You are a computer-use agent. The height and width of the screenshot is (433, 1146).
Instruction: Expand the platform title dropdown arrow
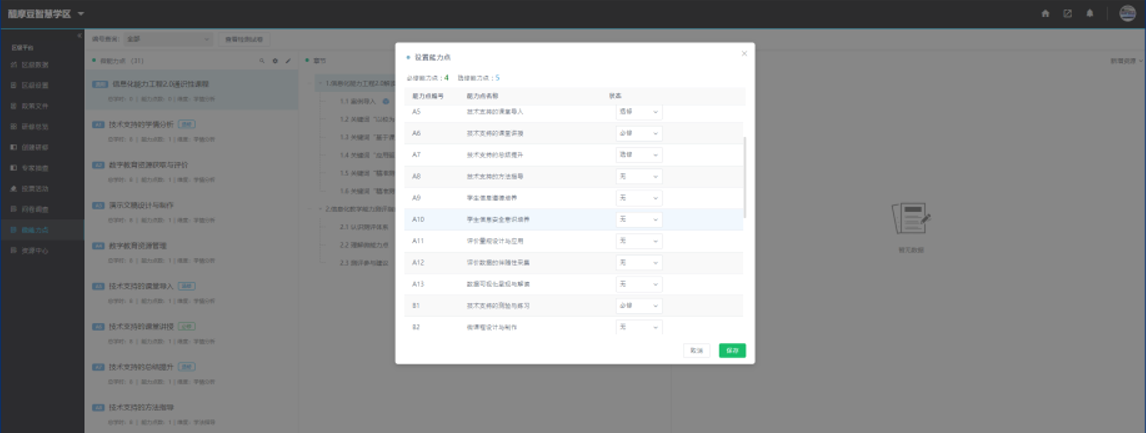81,13
